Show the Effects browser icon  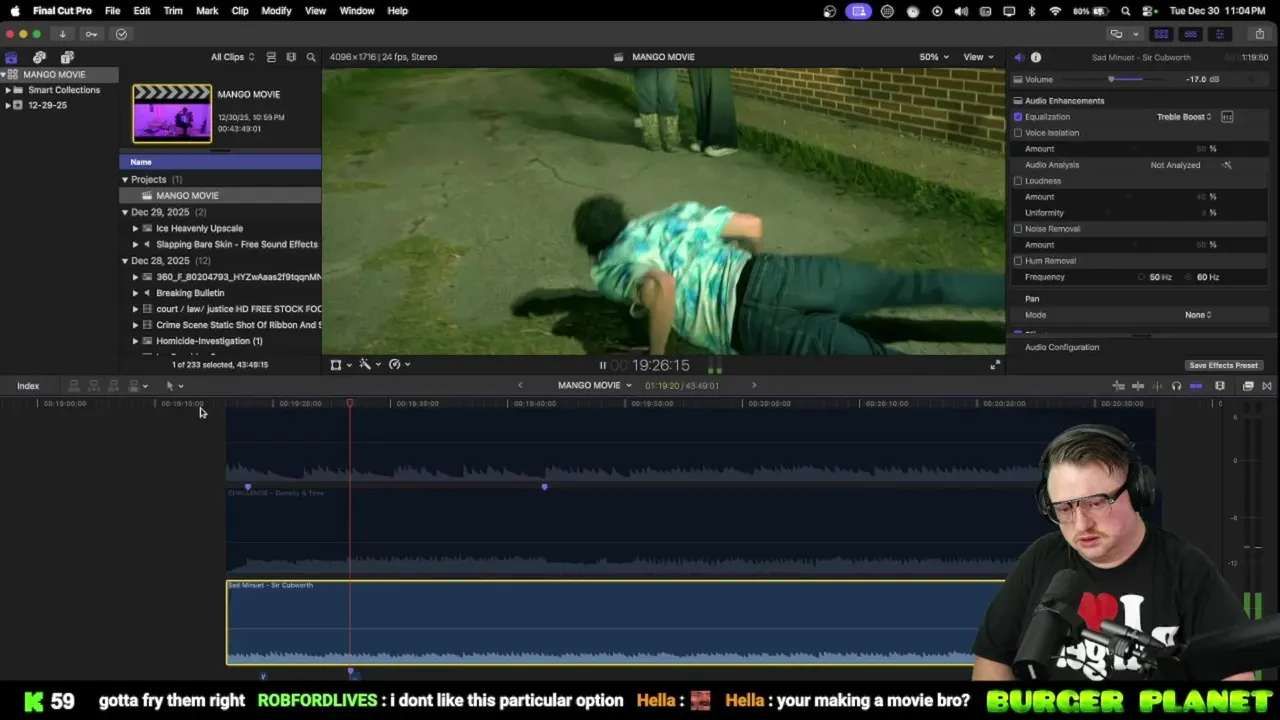[1248, 386]
